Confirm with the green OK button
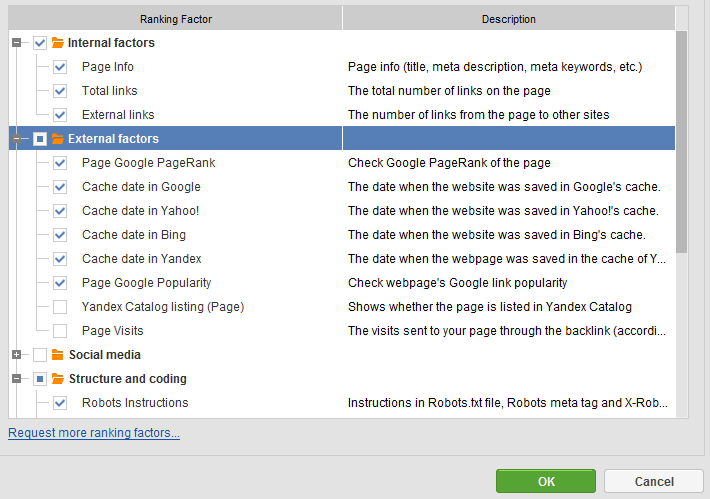 pos(546,481)
